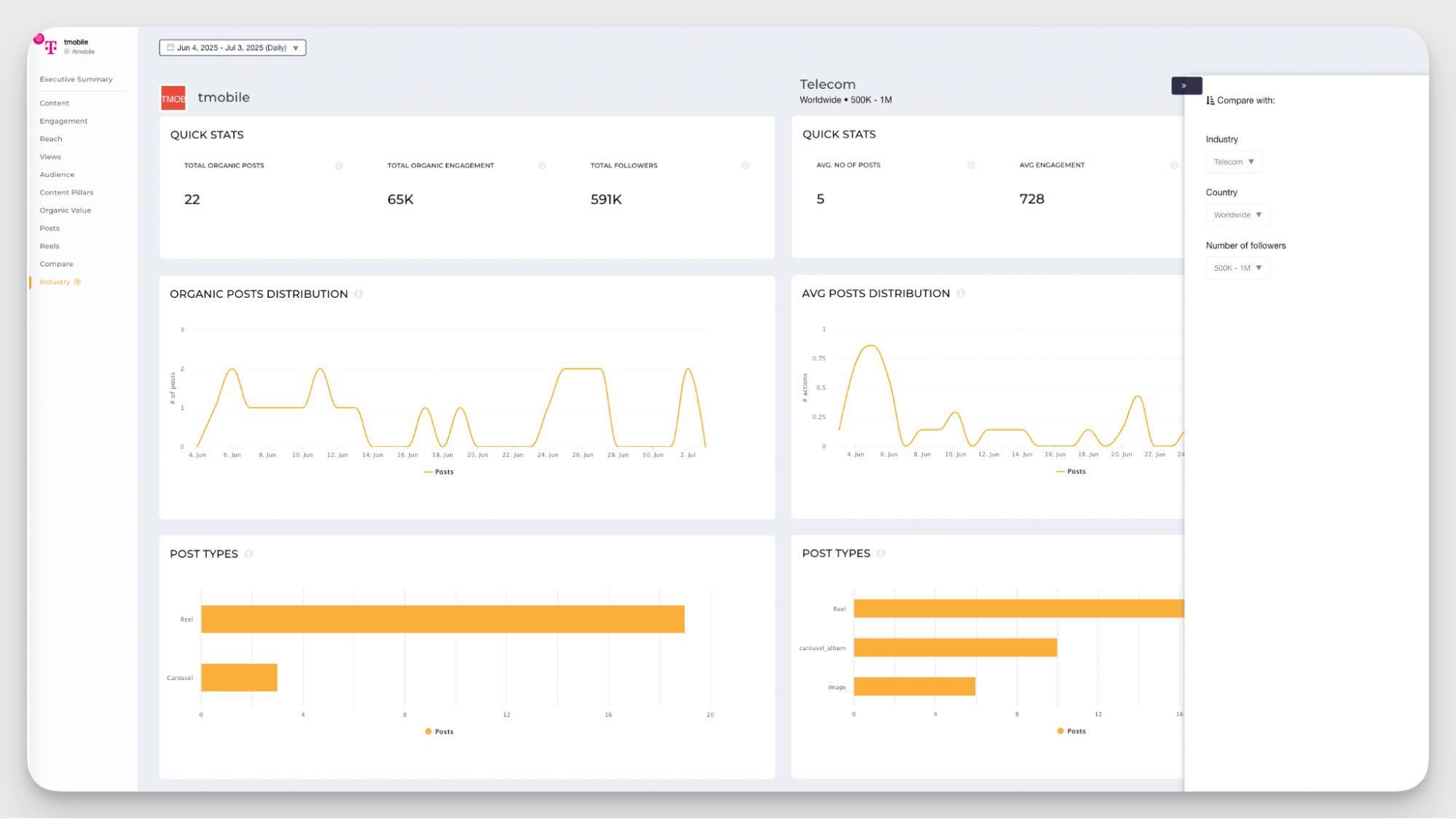
Task: Open Executive Summary section
Action: (76, 79)
